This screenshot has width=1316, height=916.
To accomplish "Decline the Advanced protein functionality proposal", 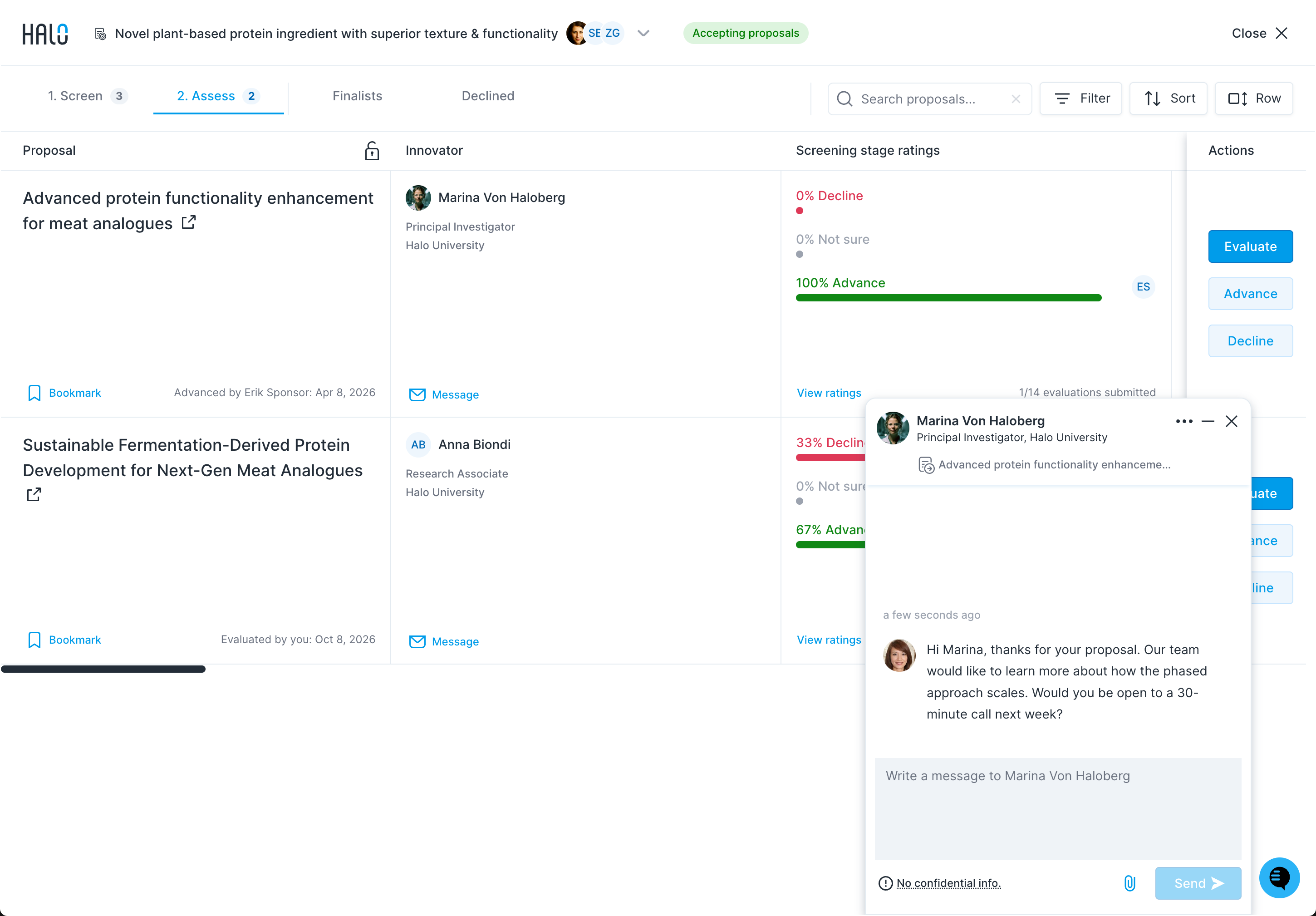I will click(1250, 341).
